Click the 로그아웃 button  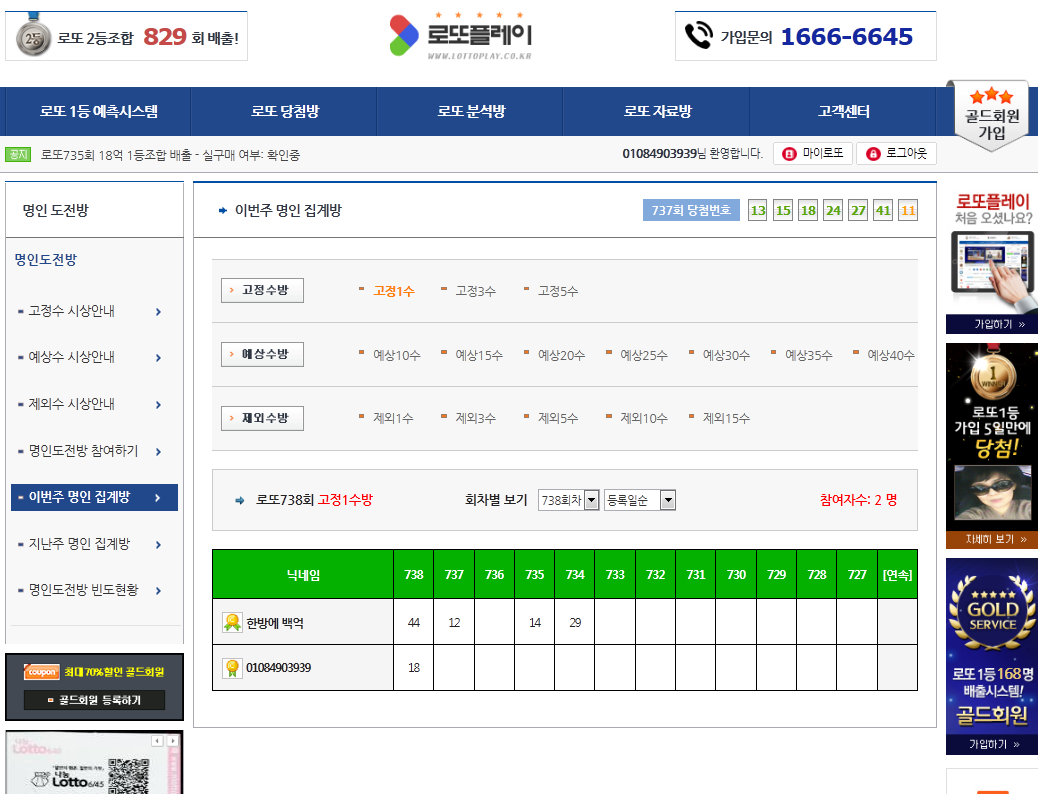point(896,154)
